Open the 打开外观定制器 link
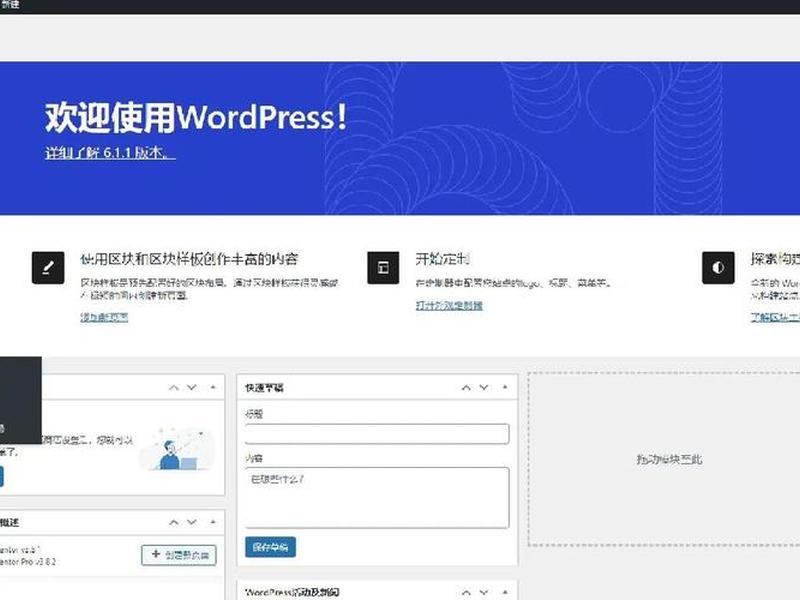Screen dimensions: 800x600 click(449, 305)
